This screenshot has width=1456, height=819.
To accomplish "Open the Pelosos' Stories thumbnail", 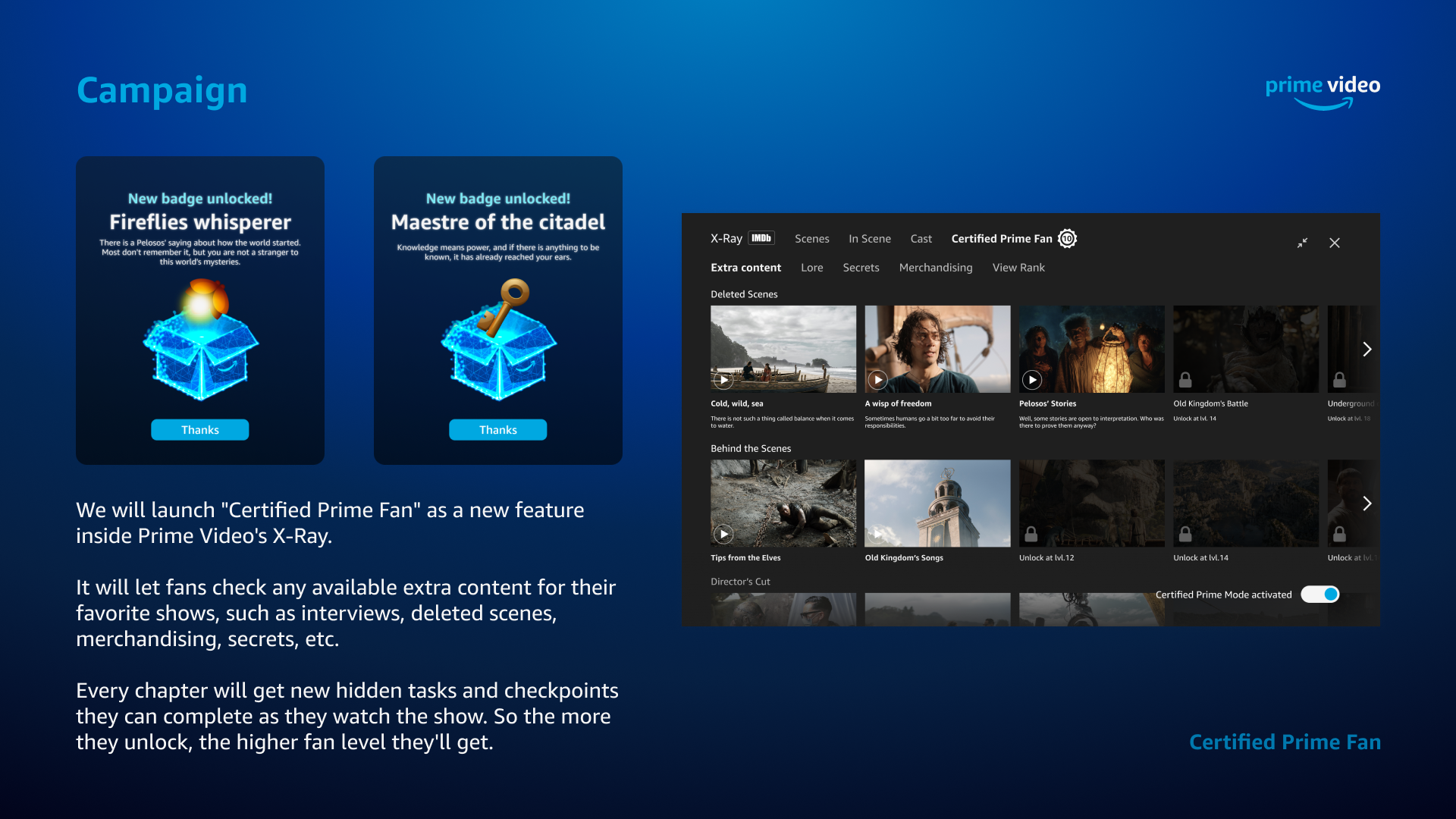I will (x=1092, y=349).
